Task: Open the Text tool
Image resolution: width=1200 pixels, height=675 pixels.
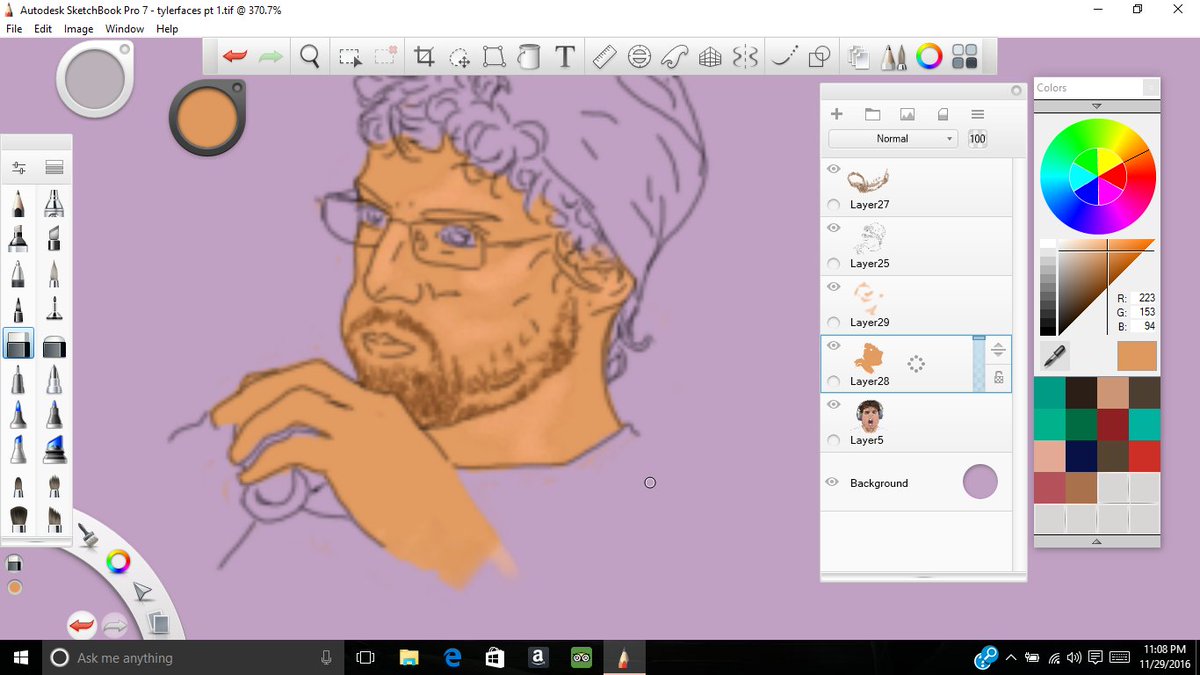Action: [565, 57]
